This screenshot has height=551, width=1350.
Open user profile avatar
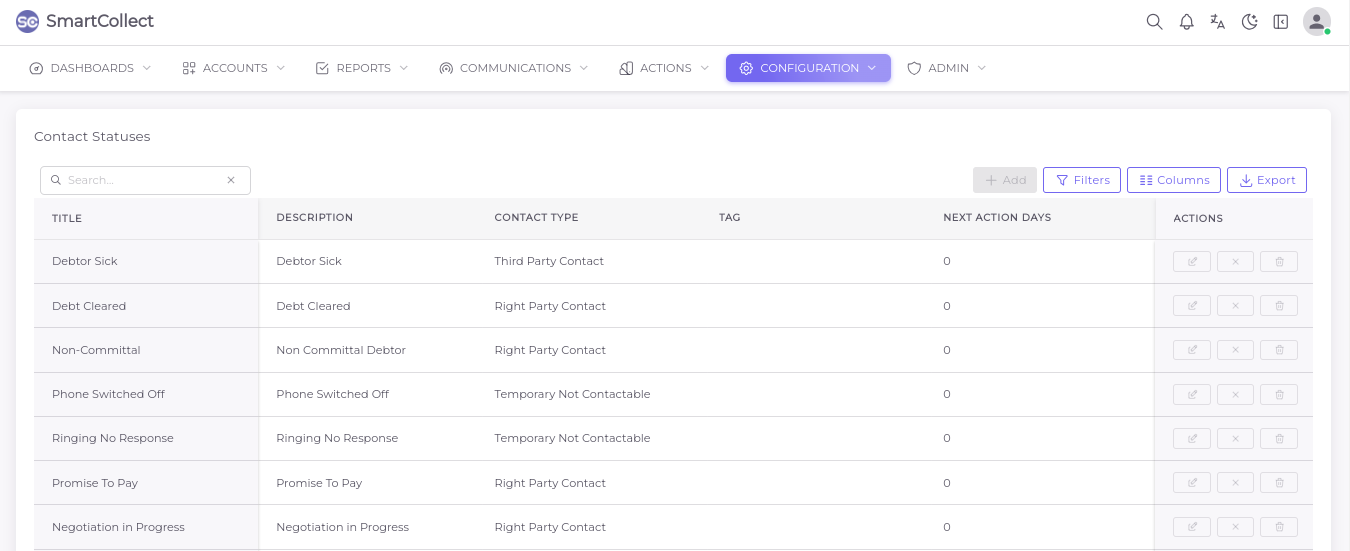[1316, 22]
